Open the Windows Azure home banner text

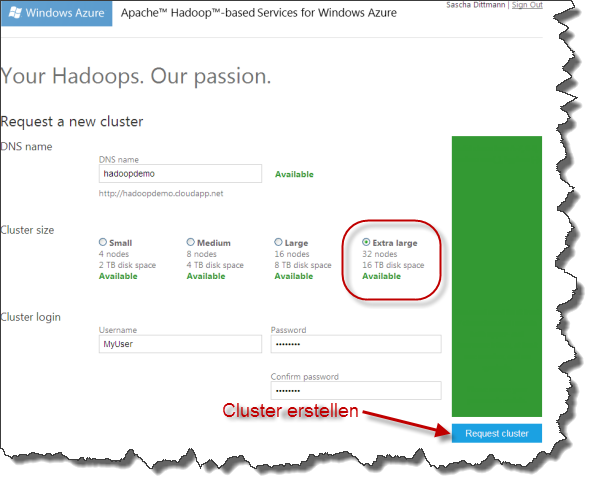[x=65, y=13]
